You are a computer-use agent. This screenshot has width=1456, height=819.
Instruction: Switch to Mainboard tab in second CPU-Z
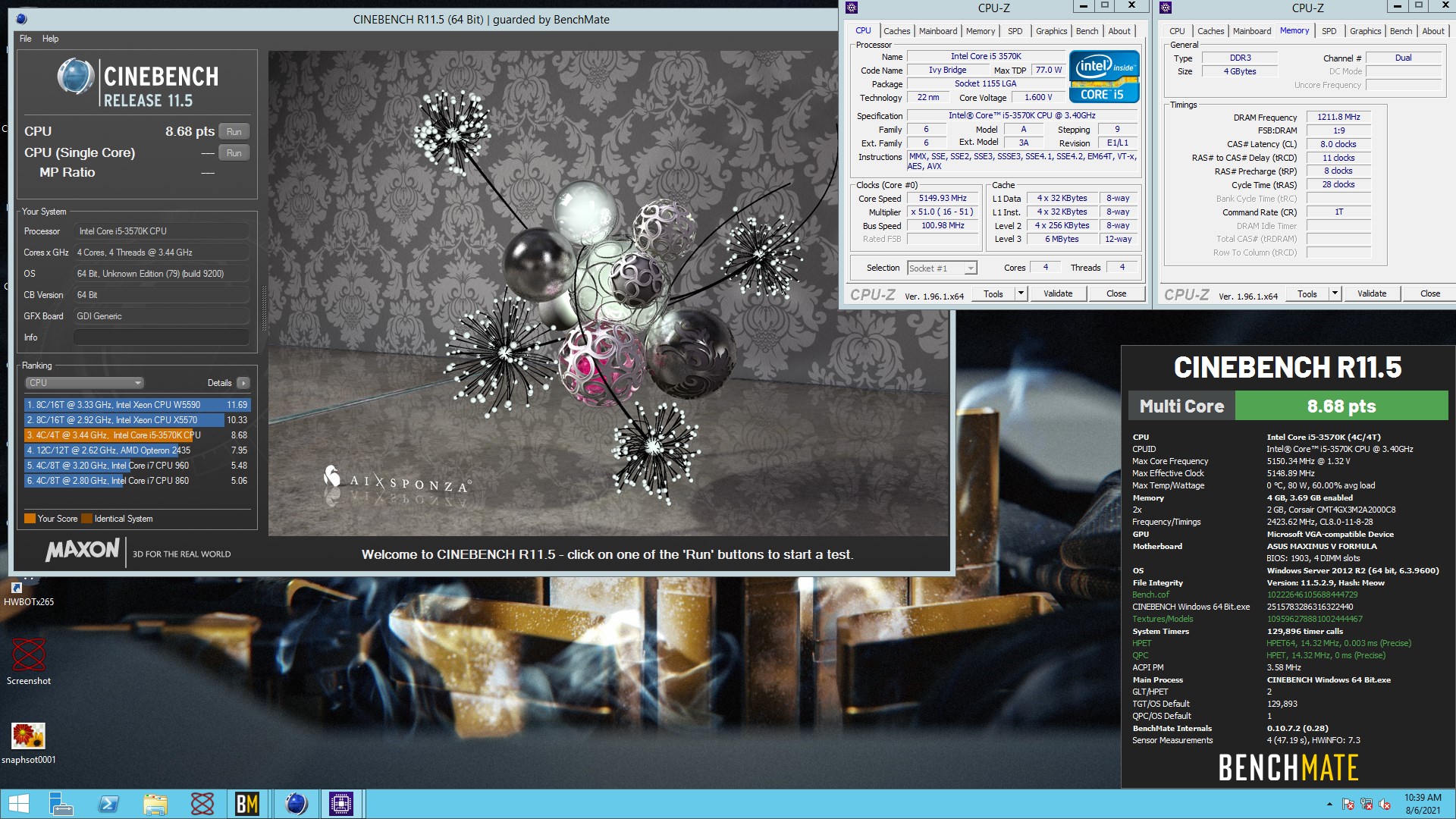(1252, 31)
